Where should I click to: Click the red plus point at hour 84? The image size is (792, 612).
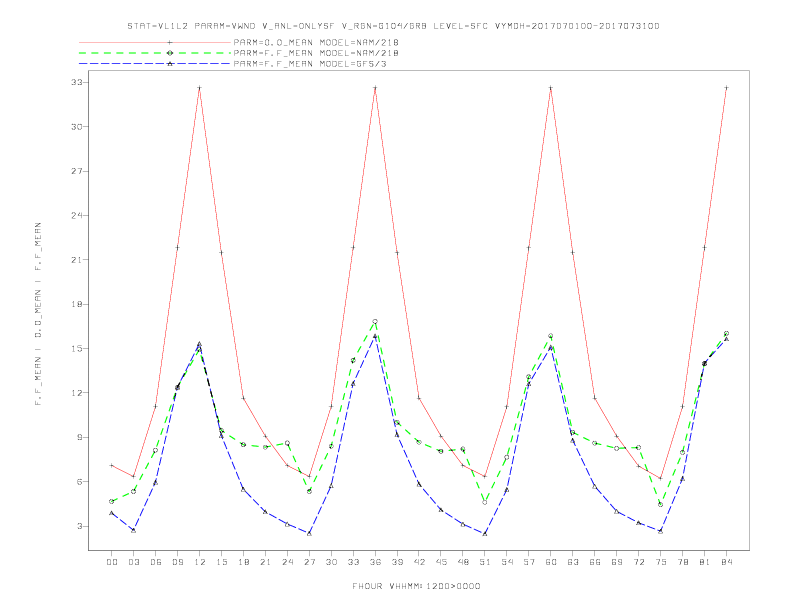tap(726, 88)
